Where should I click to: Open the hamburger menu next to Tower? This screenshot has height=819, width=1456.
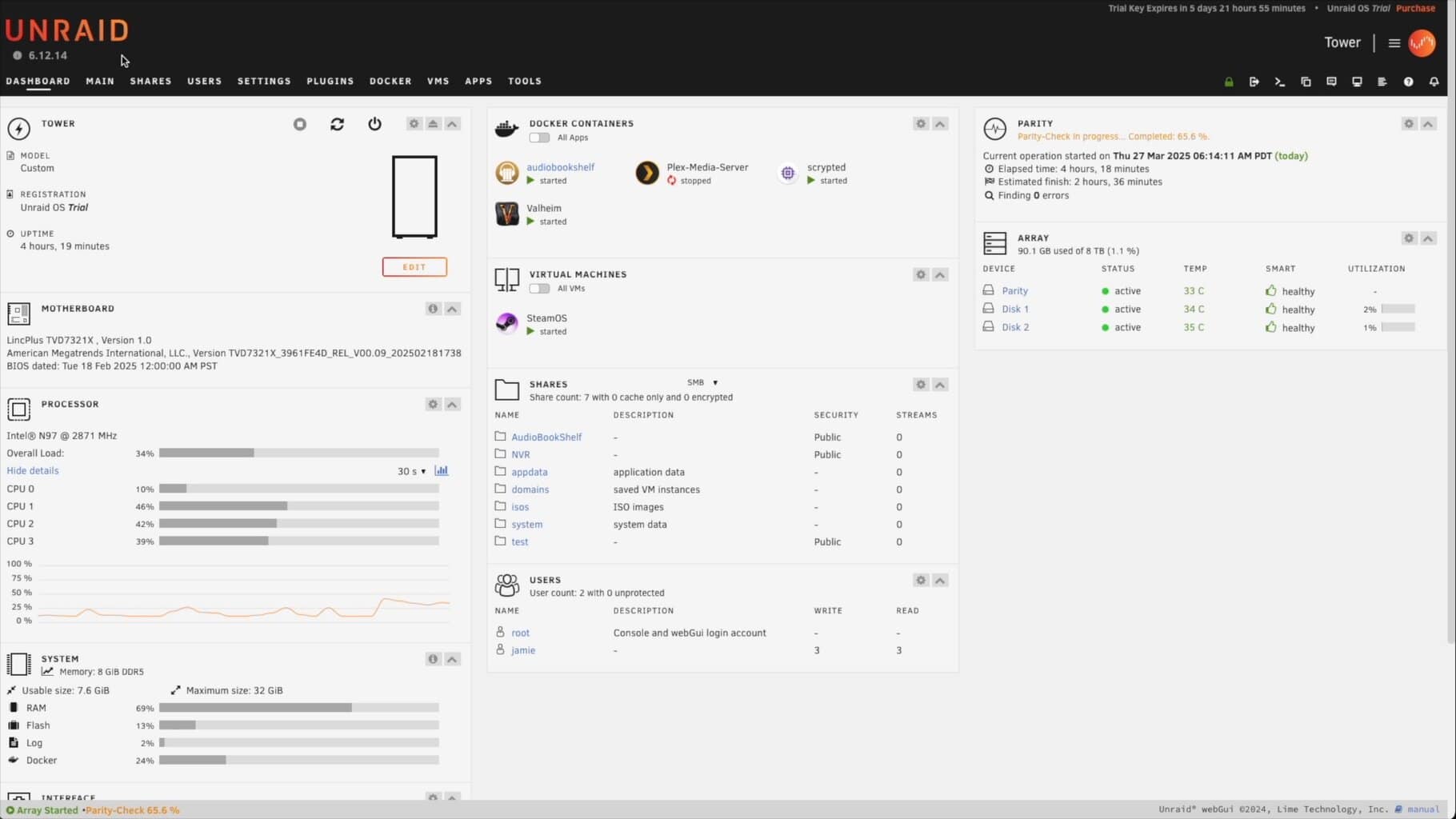tap(1394, 43)
